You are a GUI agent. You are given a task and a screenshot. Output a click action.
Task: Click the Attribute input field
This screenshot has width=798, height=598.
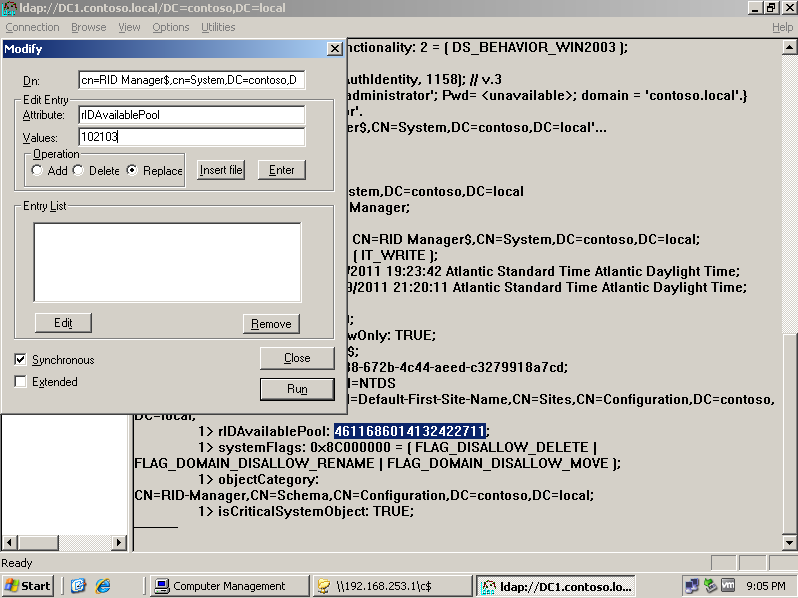[192, 115]
